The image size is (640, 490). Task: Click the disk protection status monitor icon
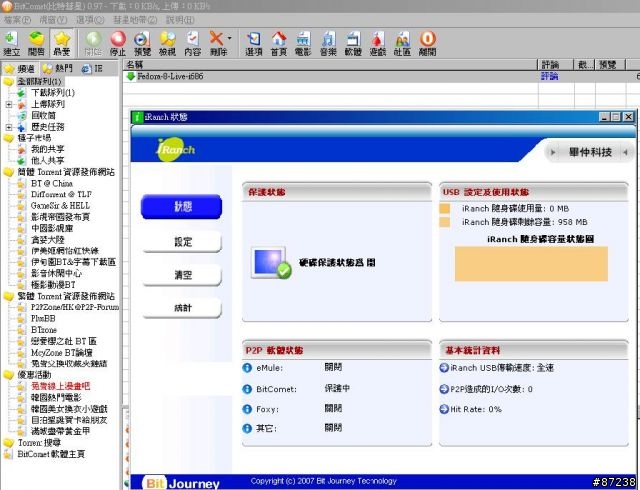tap(271, 263)
